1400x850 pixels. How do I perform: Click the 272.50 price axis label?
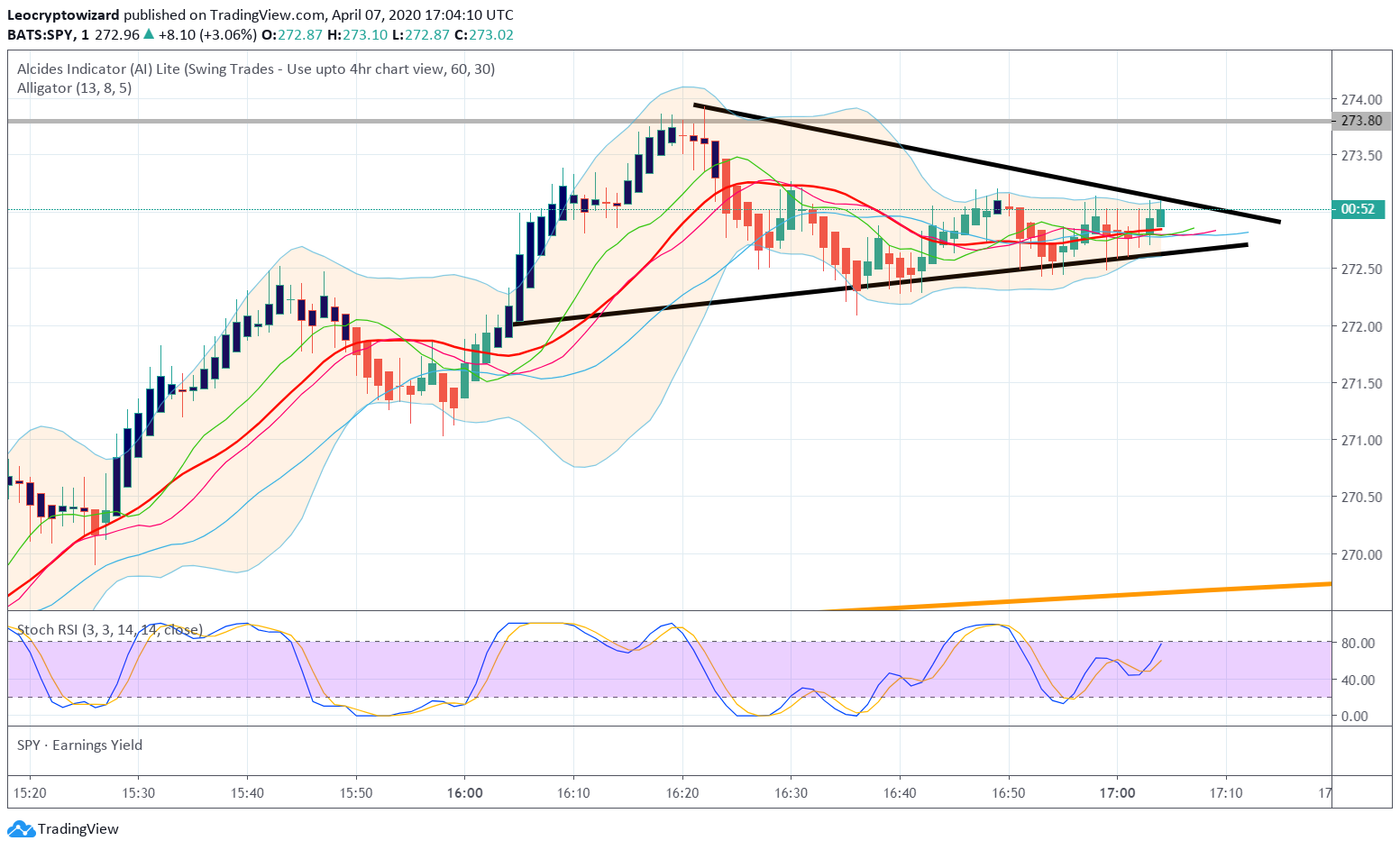point(1361,269)
